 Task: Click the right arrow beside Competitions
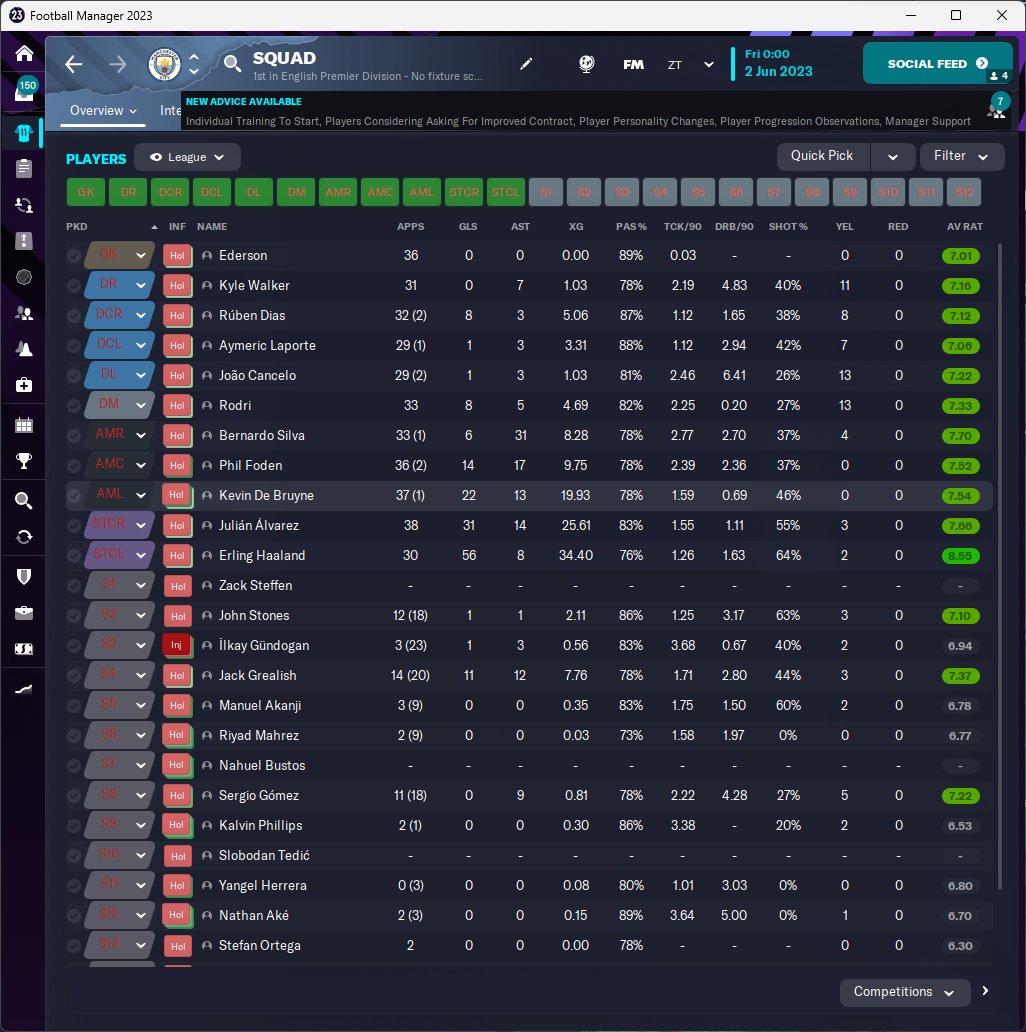click(985, 991)
